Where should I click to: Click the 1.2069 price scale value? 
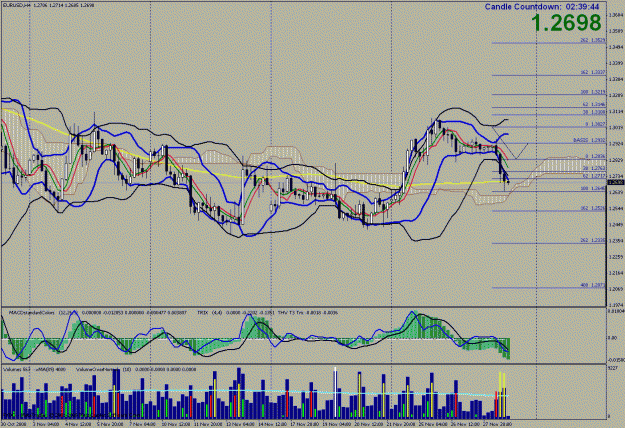click(616, 289)
